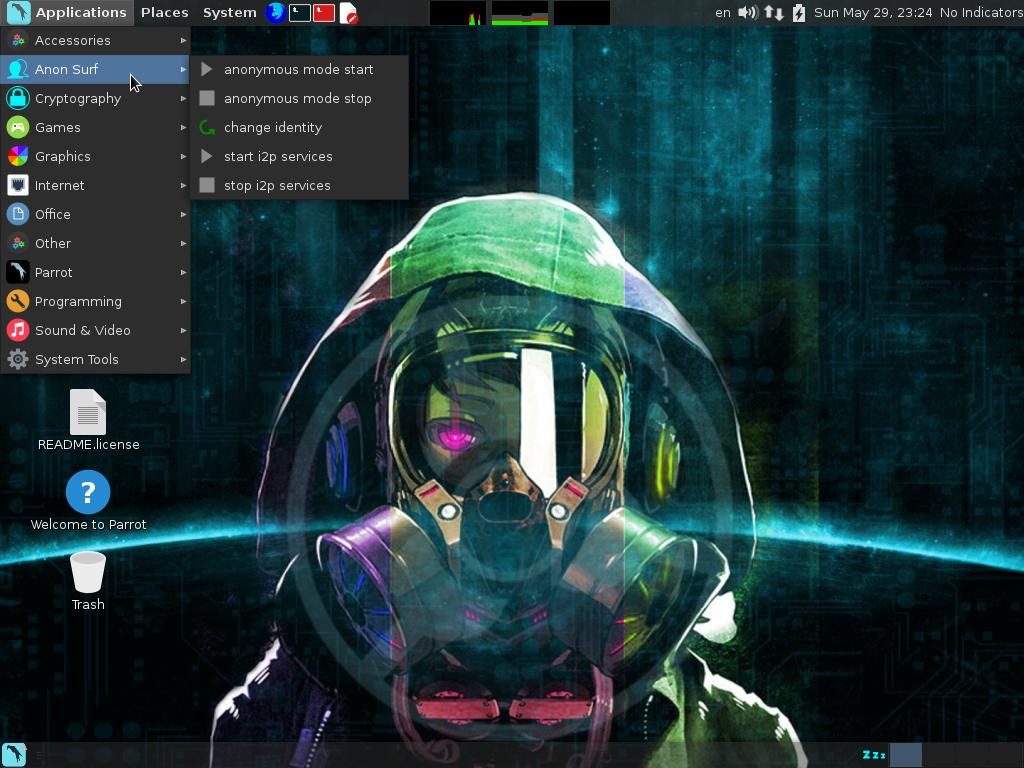Click the System Tools gear icon

18,359
